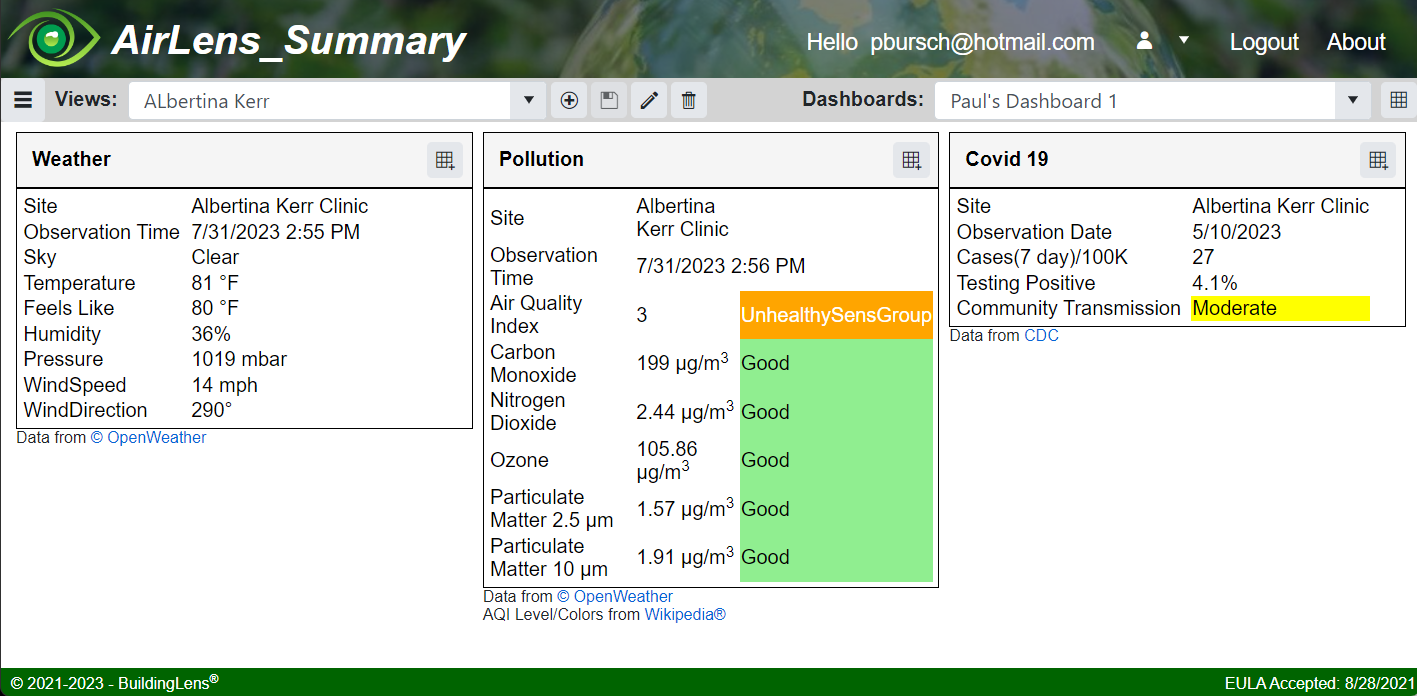Click the Weather panel header
1417x696 pixels.
coord(244,160)
